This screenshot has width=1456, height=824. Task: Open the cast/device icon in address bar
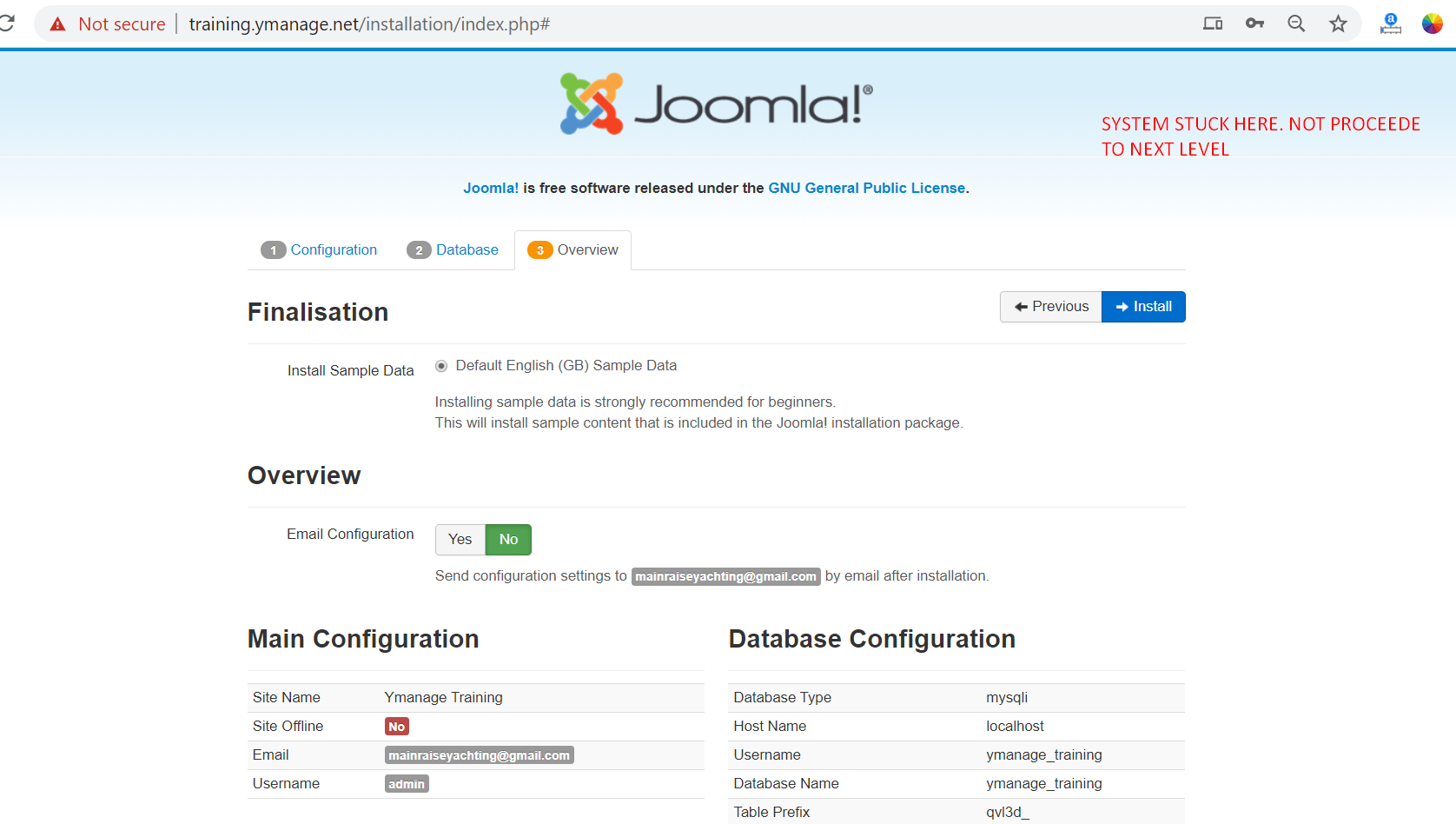[1213, 23]
